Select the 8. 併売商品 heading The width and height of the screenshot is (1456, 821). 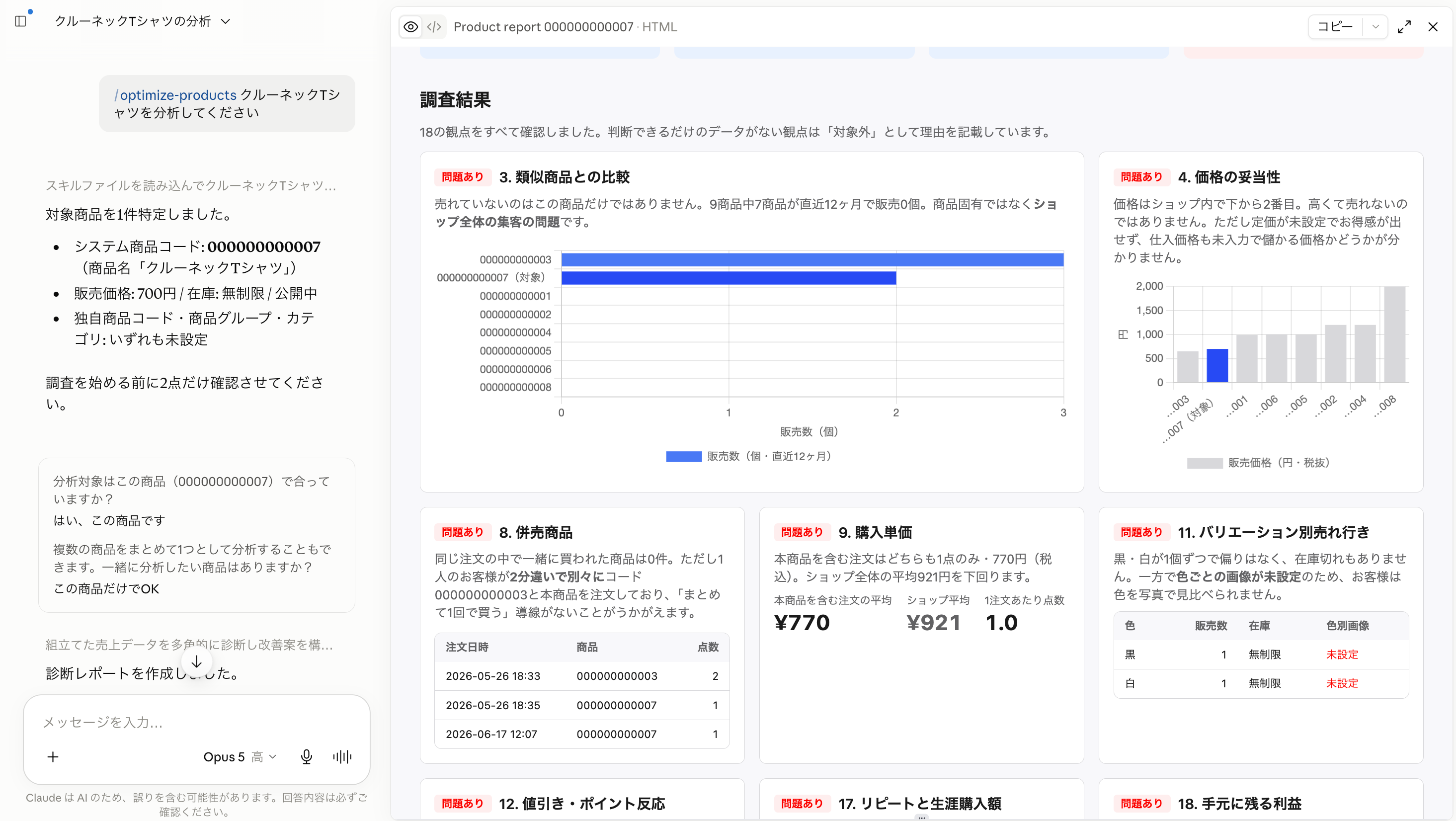click(x=536, y=532)
